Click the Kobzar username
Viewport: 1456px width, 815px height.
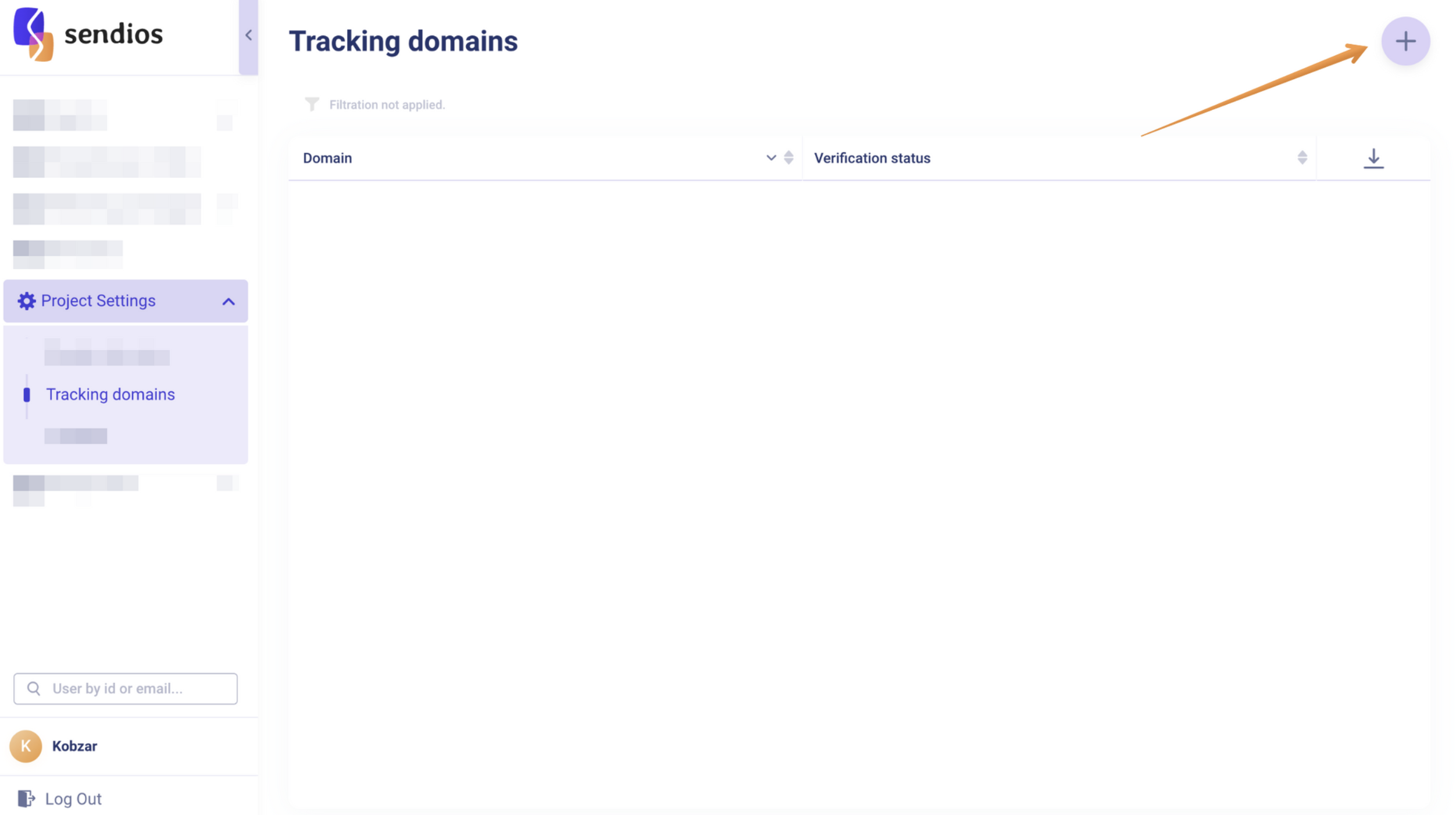click(x=74, y=746)
